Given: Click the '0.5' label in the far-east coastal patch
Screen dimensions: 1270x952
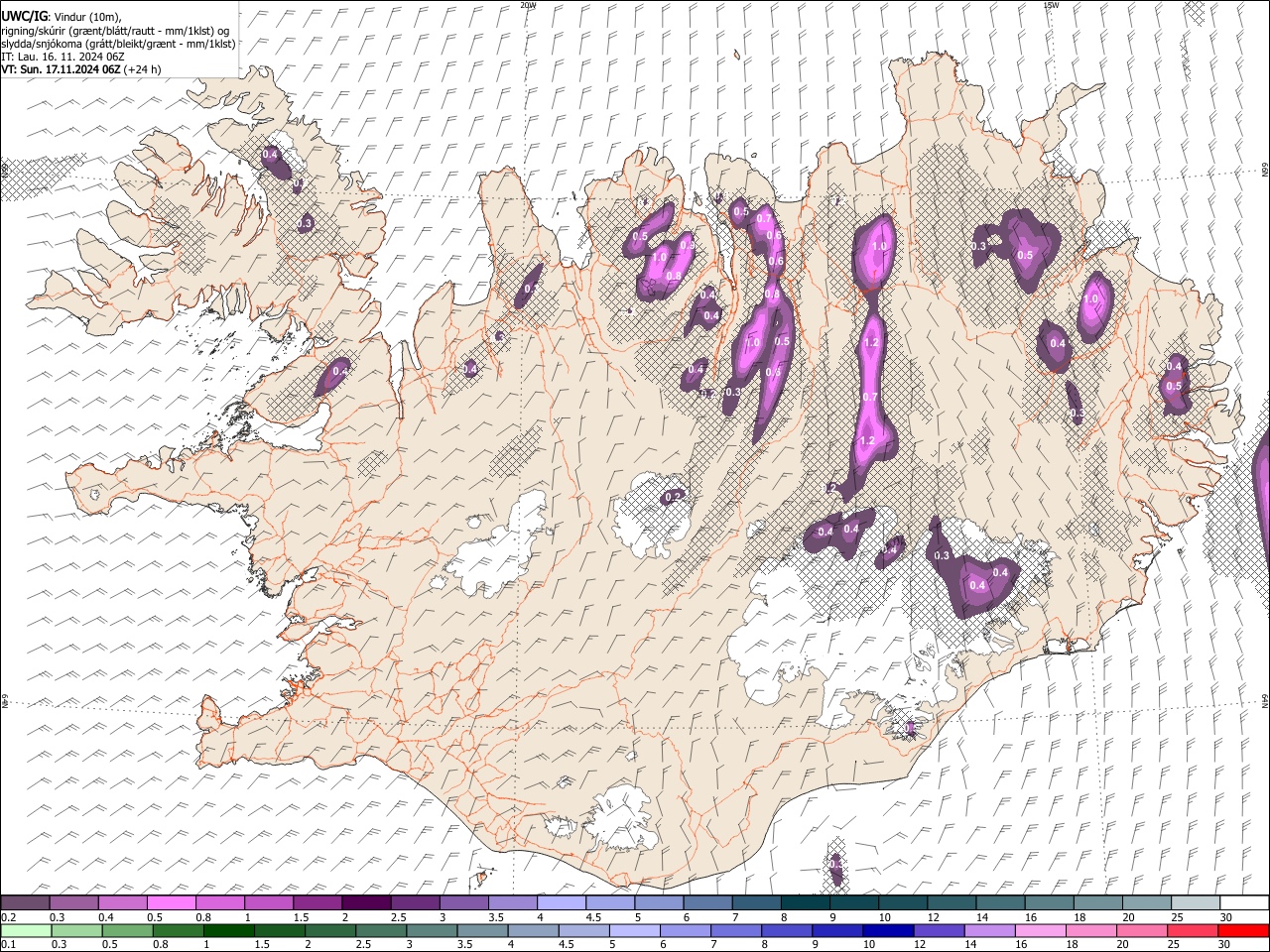Looking at the screenshot, I should point(1174,386).
